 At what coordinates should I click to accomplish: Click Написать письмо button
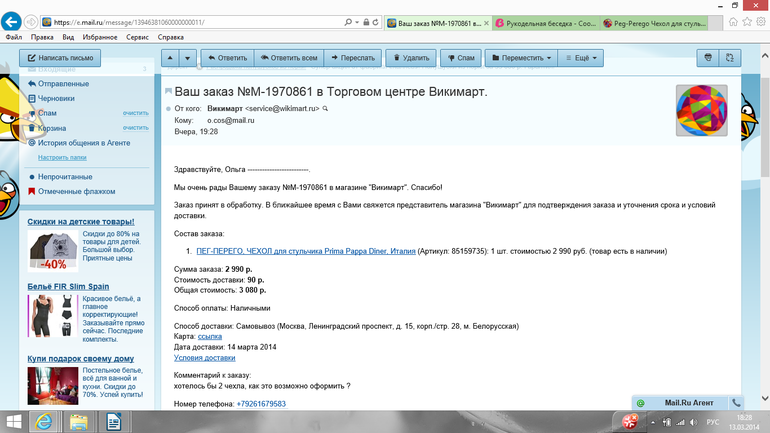click(x=60, y=58)
